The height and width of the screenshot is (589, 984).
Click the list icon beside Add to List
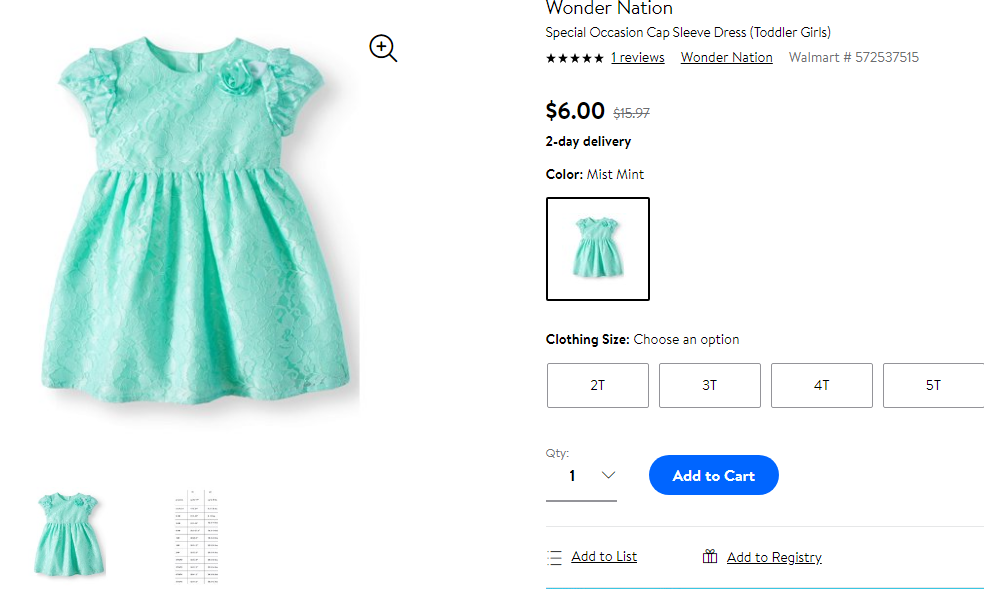point(554,557)
